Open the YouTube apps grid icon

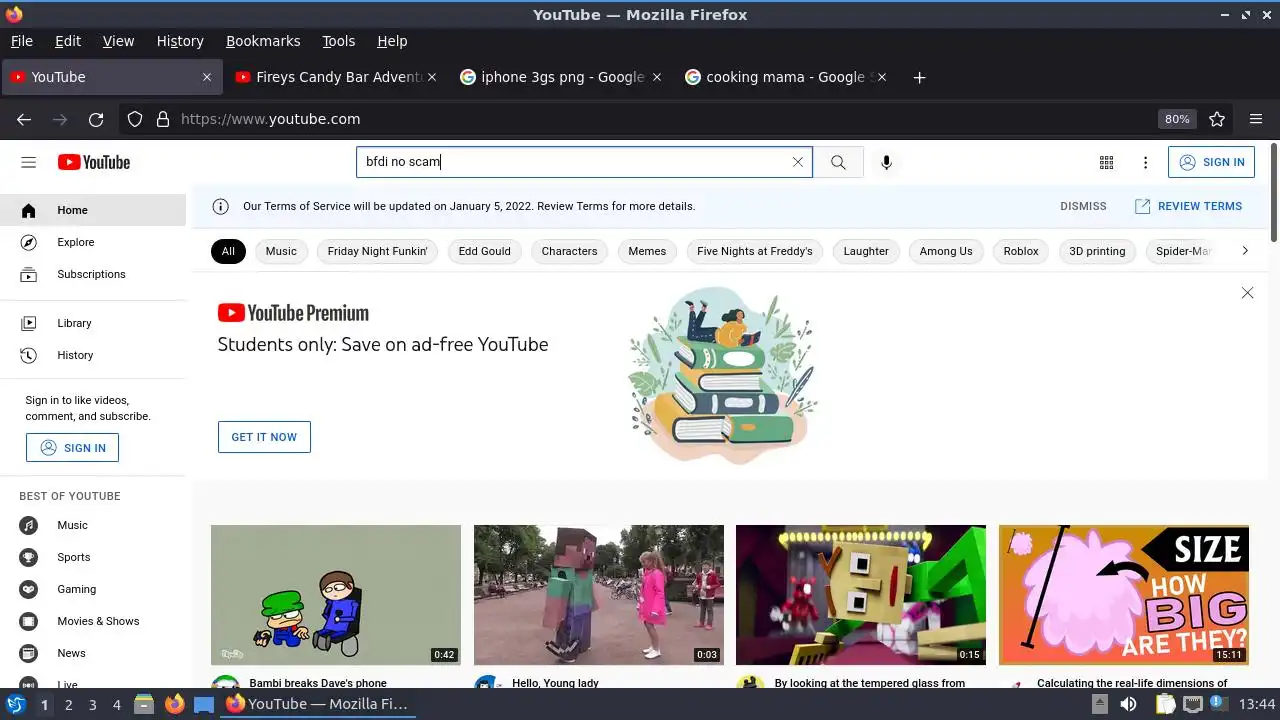[x=1106, y=162]
